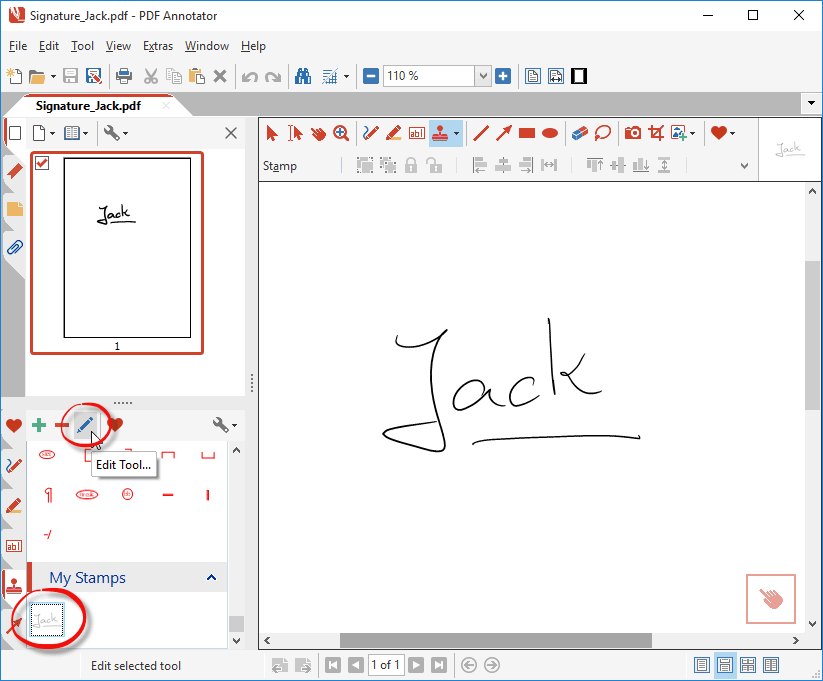
Task: Decrease zoom using the blue minus stepper
Action: [370, 75]
